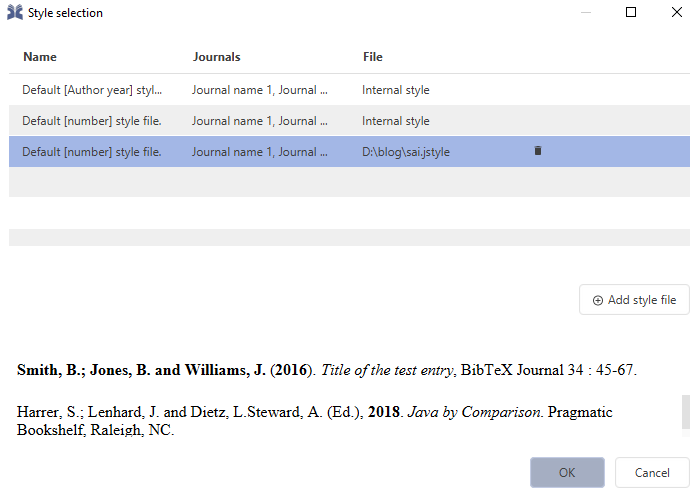700x496 pixels.
Task: Click the File column header
Action: click(372, 57)
